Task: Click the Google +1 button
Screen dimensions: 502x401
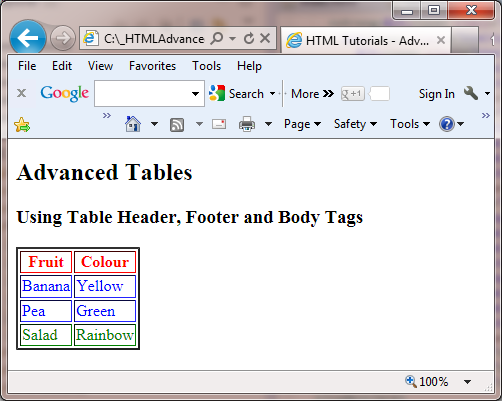Action: click(x=352, y=94)
